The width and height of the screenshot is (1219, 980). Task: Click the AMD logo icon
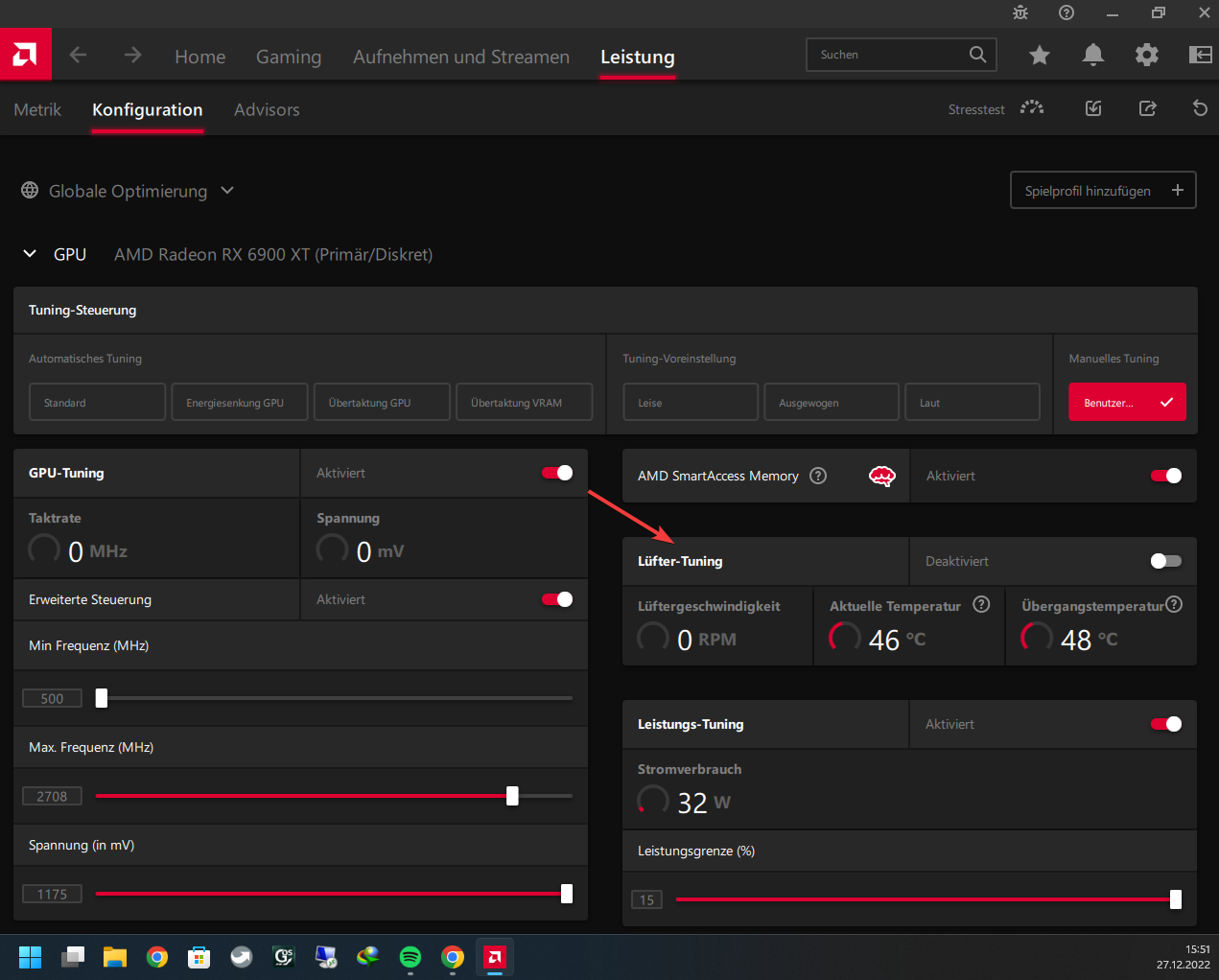(25, 55)
